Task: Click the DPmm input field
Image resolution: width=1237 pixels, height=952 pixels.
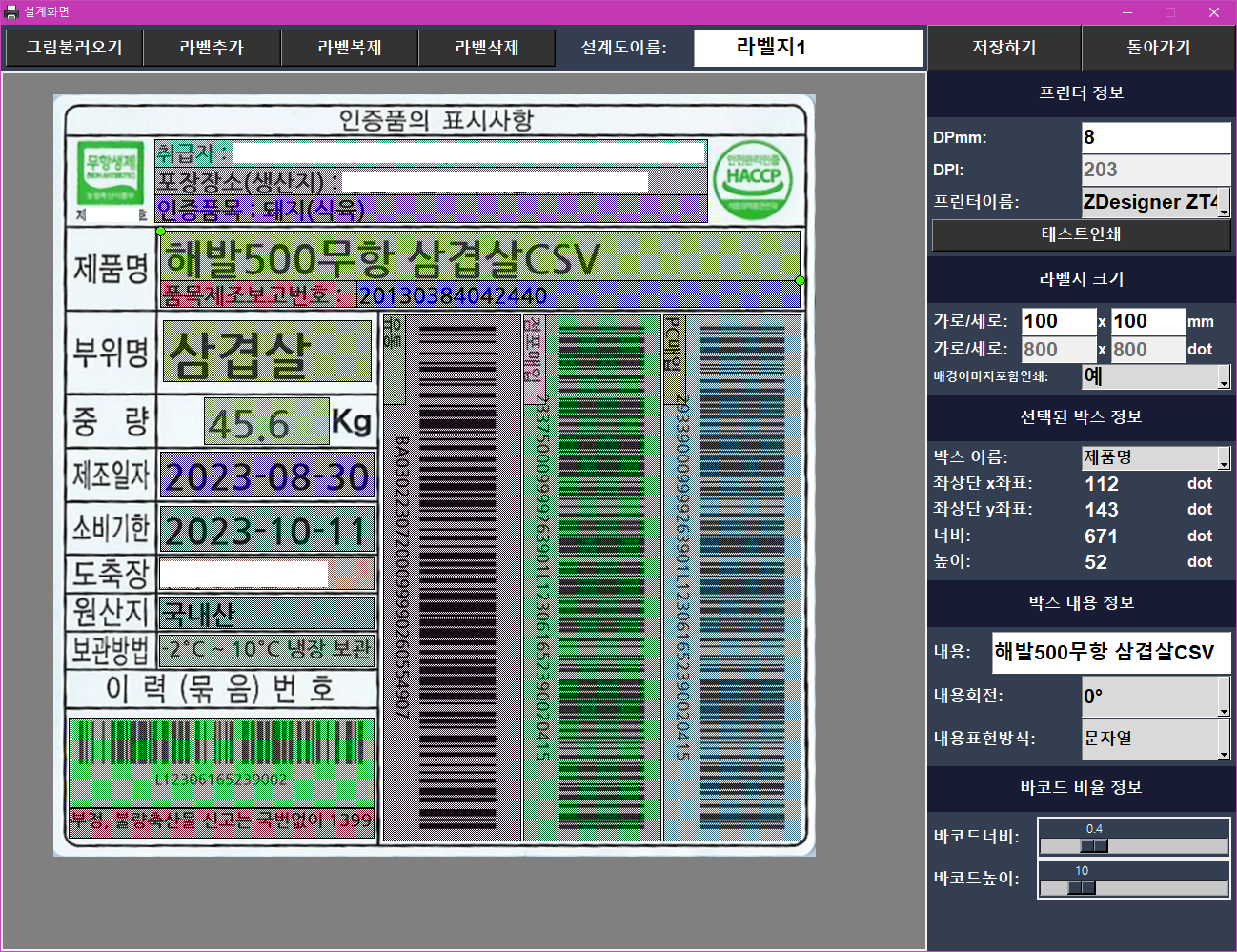Action: coord(1155,137)
